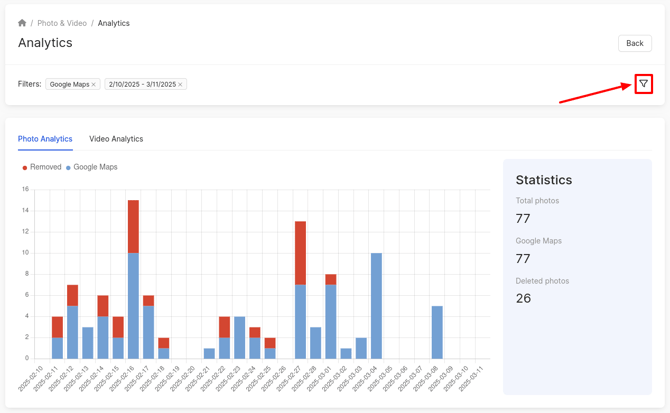670x413 pixels.
Task: Select the Photo Analytics tab
Action: coord(45,139)
